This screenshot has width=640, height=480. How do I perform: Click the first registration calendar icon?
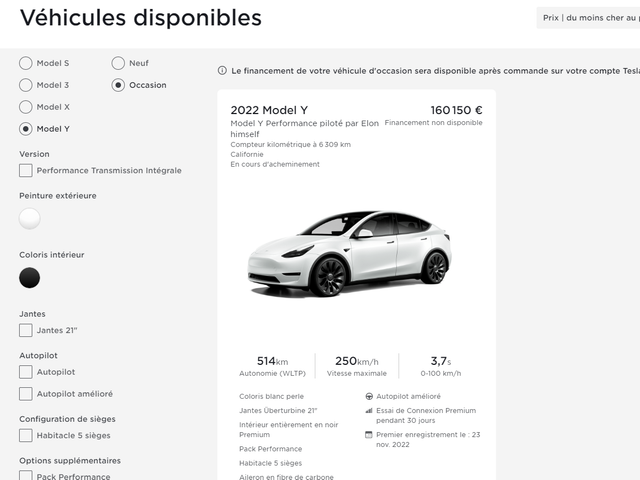[x=369, y=435]
